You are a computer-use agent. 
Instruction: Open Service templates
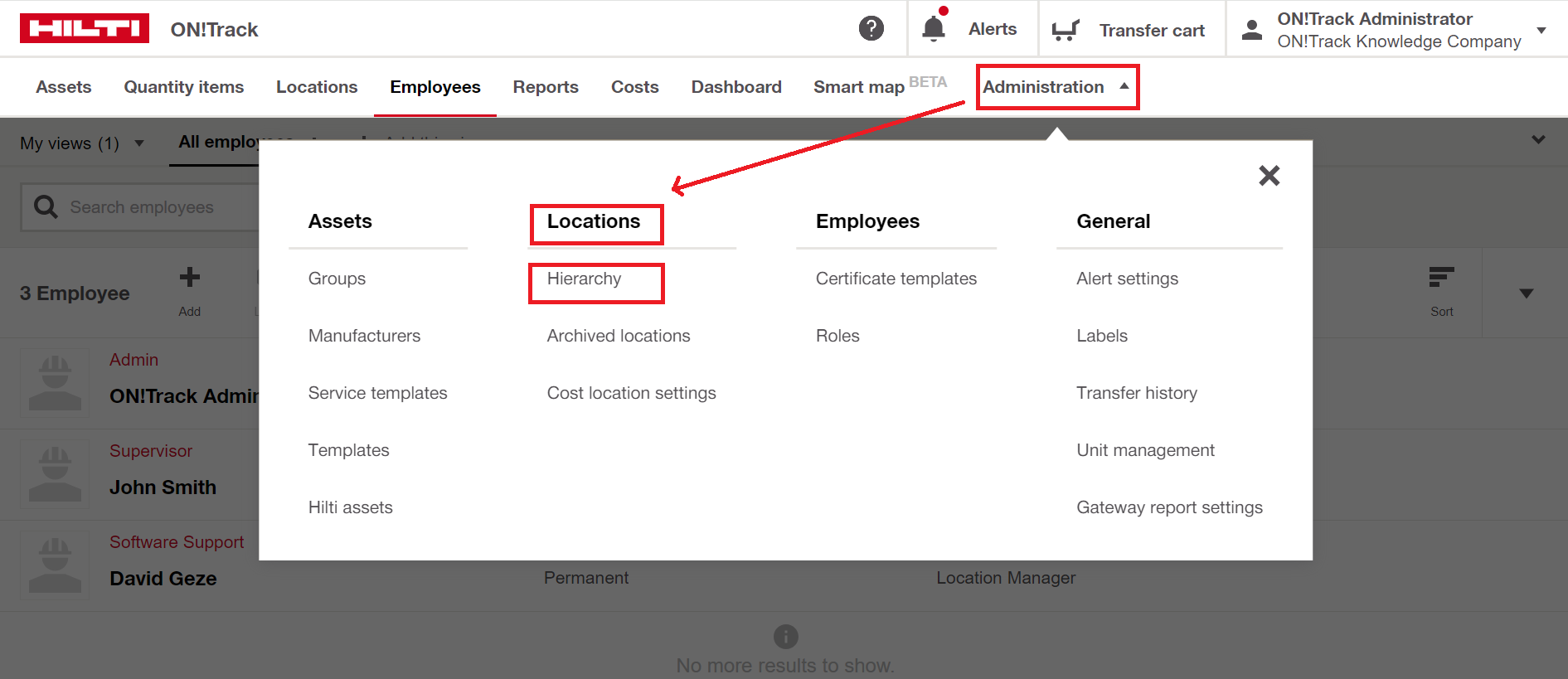[x=377, y=393]
